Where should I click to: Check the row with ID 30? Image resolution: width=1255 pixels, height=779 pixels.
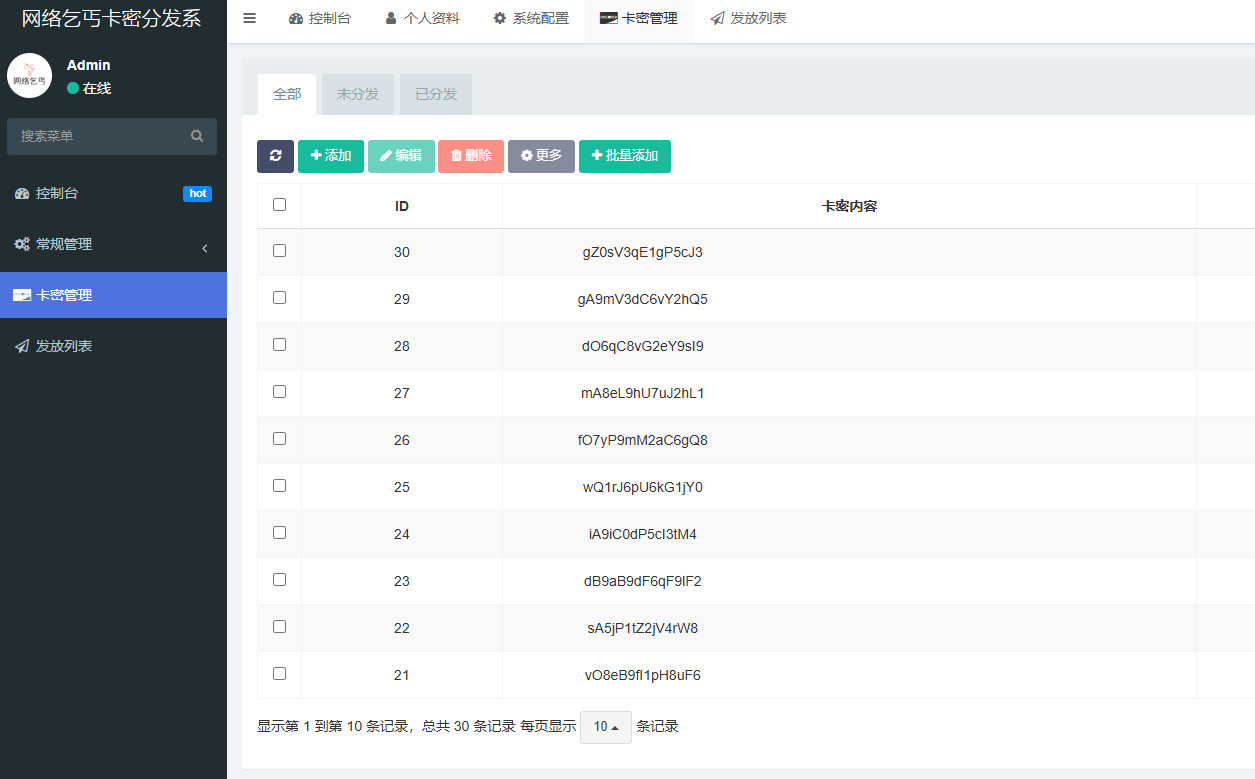279,251
